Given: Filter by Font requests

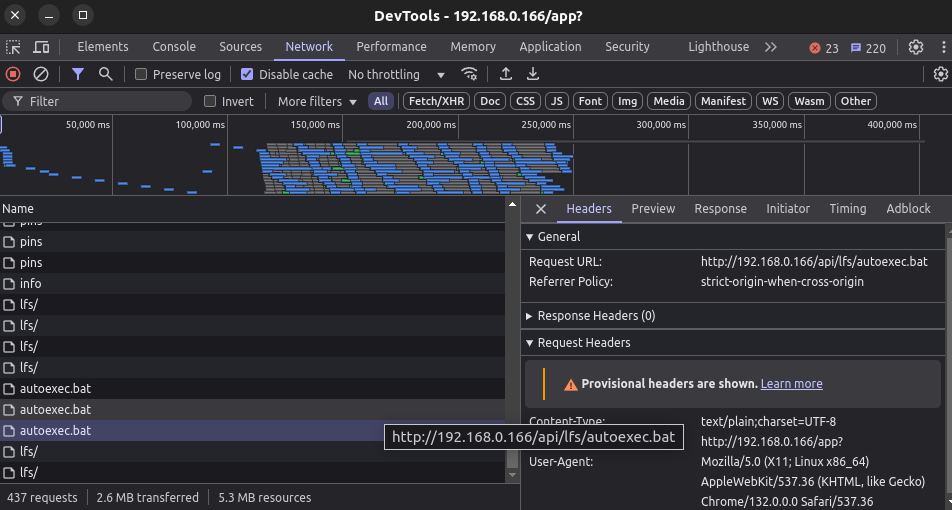Looking at the screenshot, I should 590,101.
